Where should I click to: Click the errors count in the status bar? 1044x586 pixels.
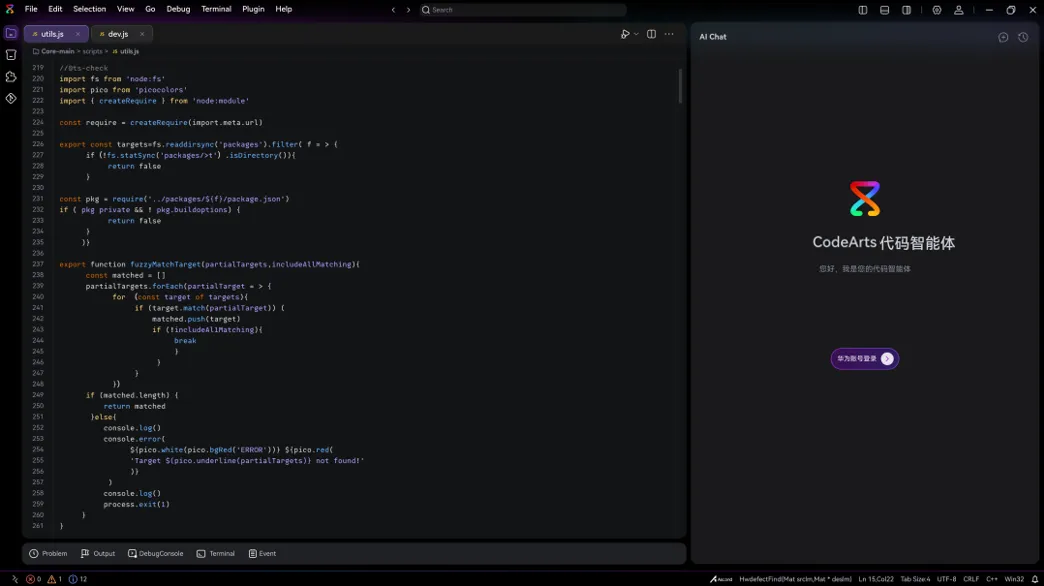click(33, 579)
